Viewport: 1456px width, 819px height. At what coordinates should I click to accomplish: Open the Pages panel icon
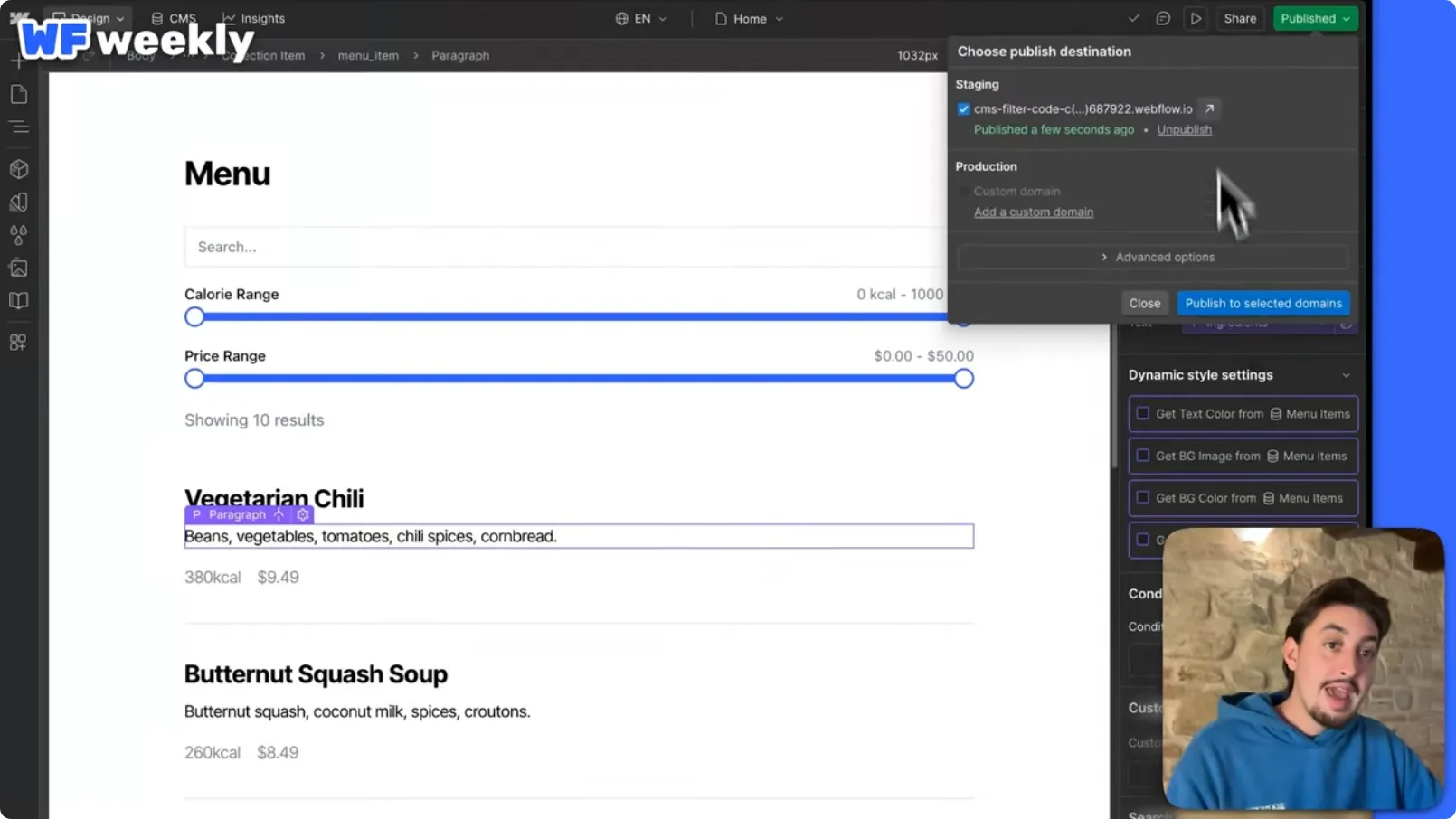[x=18, y=94]
